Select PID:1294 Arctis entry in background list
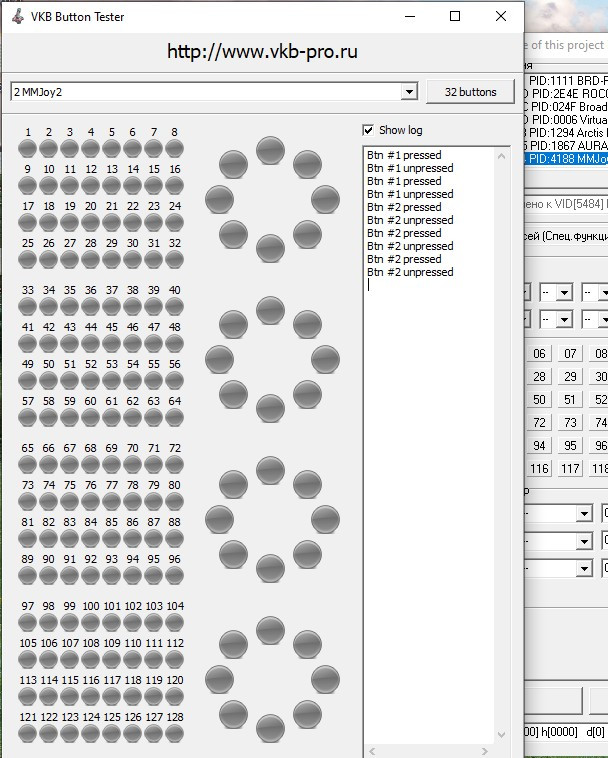Screen dimensions: 608x758 pos(565,132)
